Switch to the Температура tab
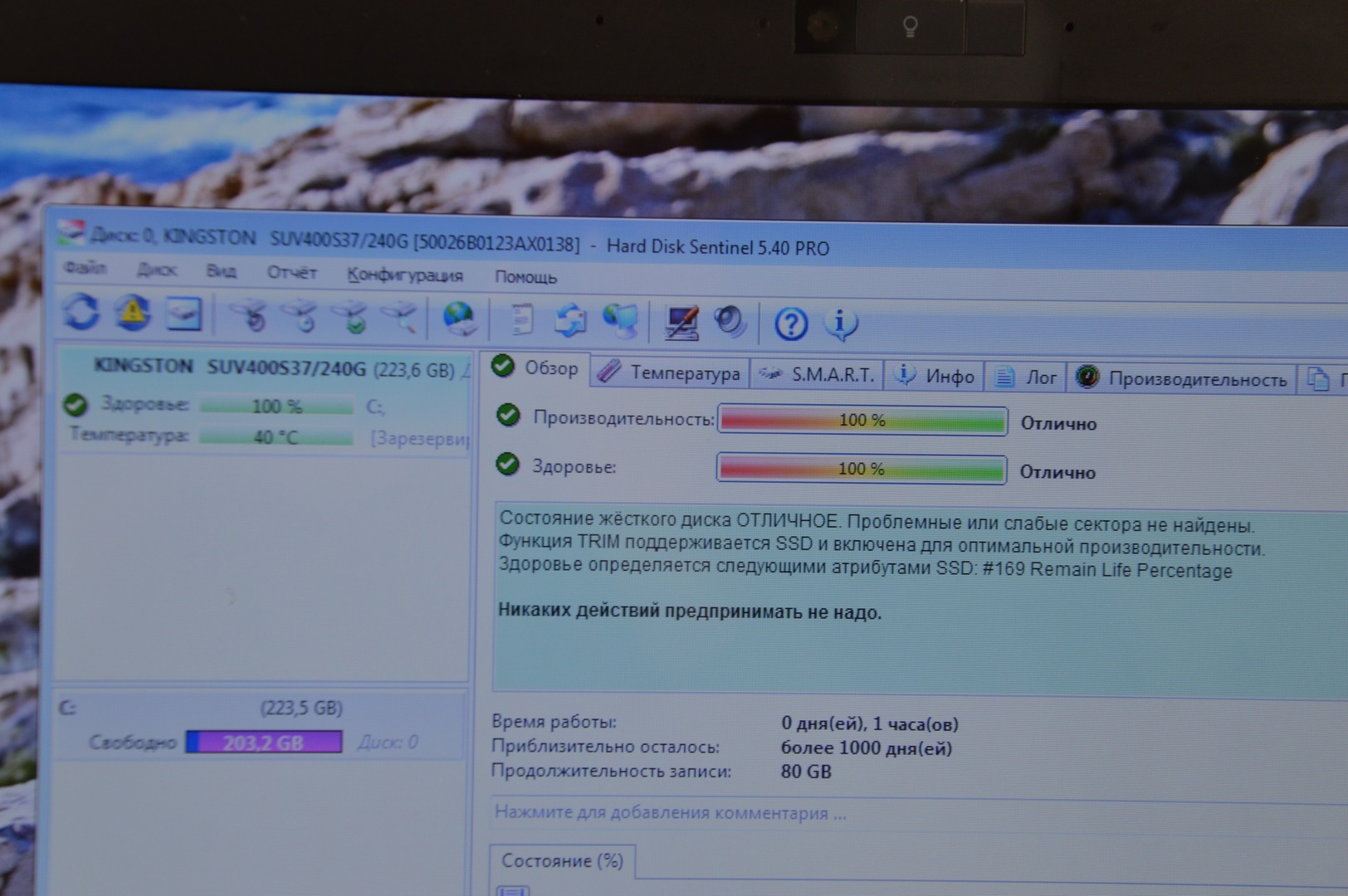This screenshot has width=1348, height=896. 669,373
